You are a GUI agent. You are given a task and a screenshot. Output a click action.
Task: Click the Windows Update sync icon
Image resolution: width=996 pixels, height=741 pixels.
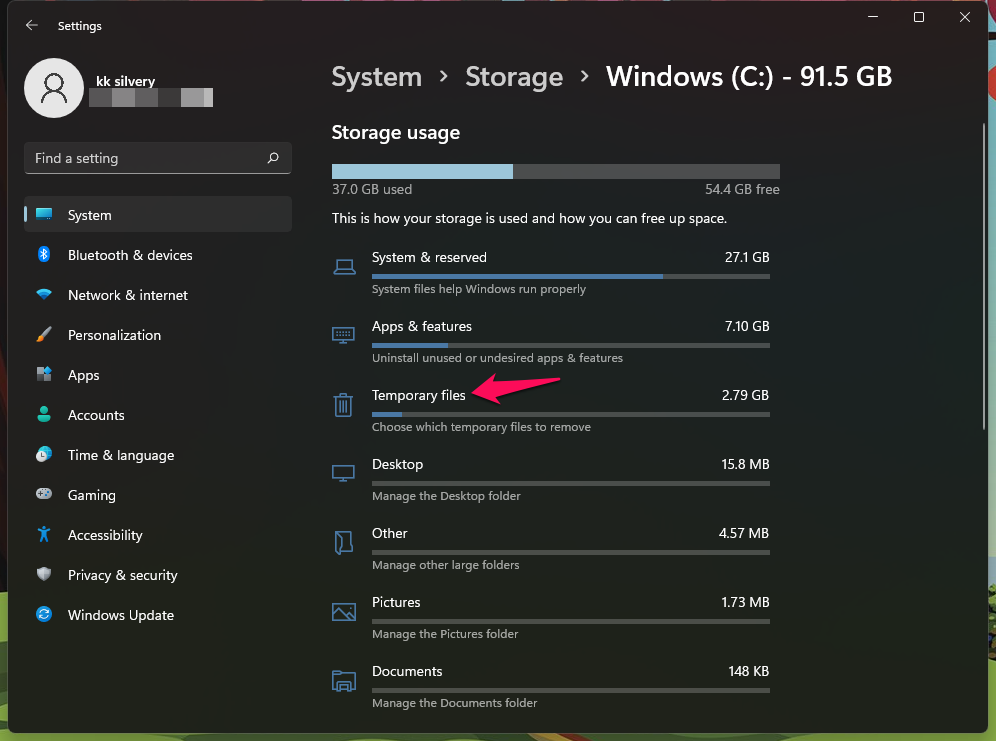coord(44,615)
